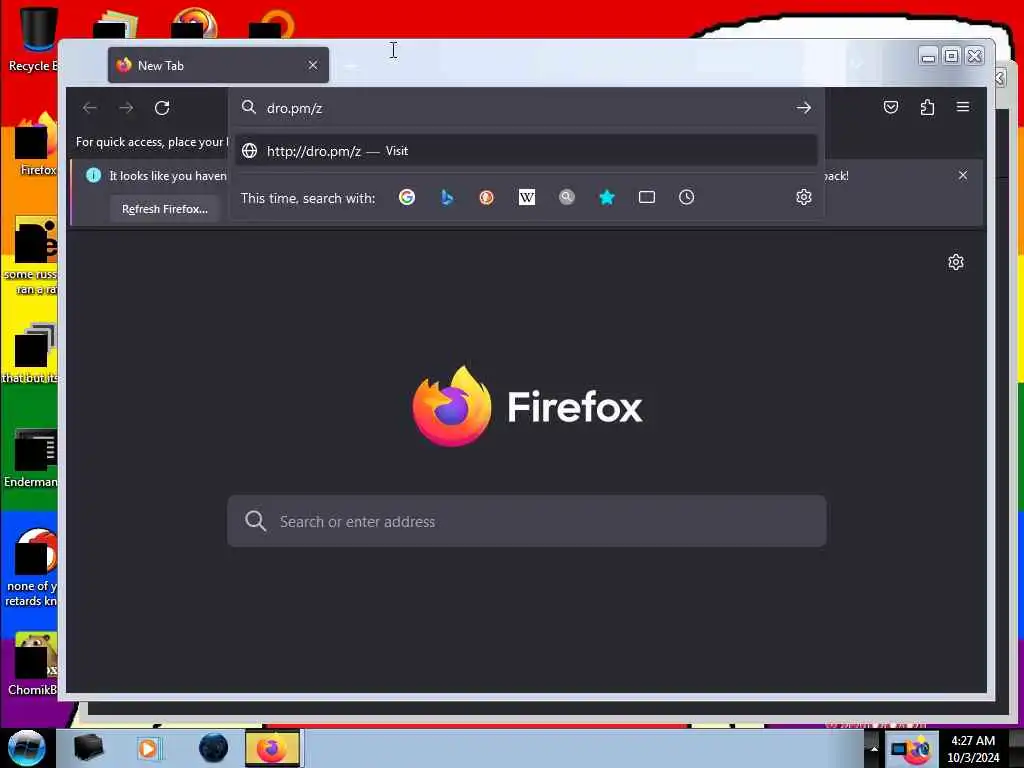This screenshot has height=768, width=1024.
Task: Close the New Tab tab
Action: 313,65
